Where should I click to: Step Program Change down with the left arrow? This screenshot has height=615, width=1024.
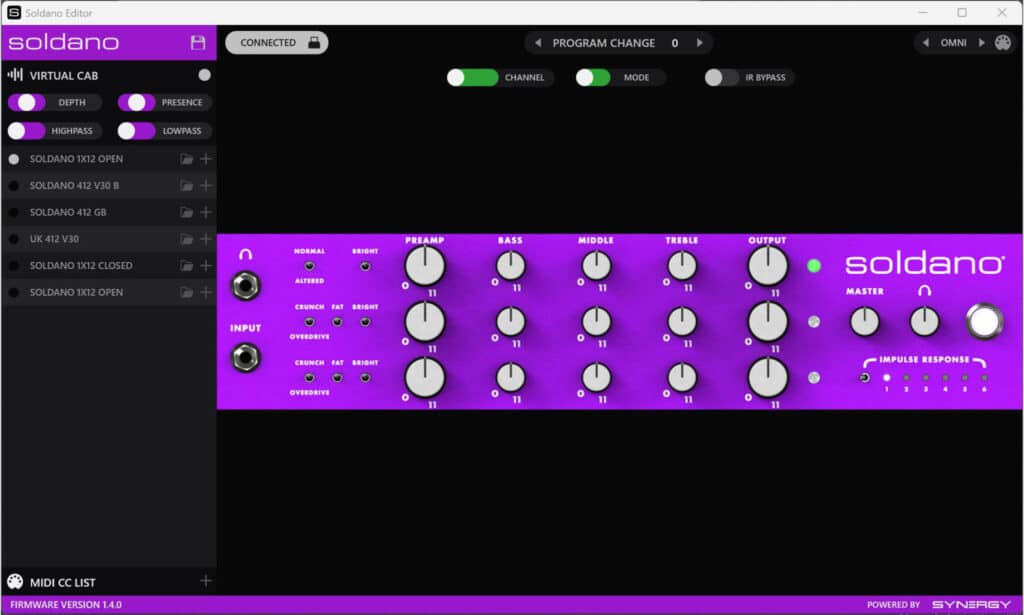[538, 42]
